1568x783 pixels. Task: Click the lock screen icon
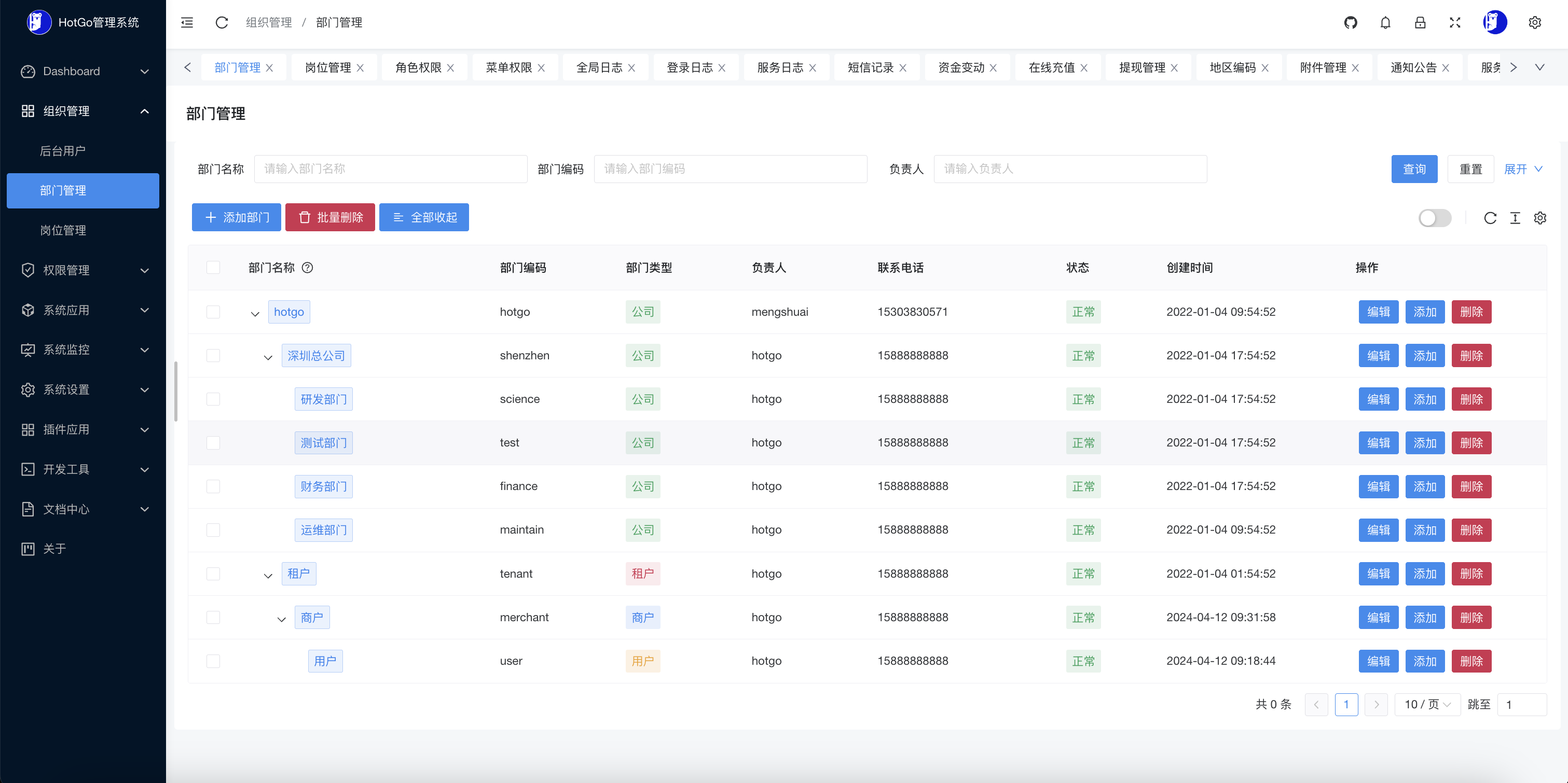(1420, 22)
